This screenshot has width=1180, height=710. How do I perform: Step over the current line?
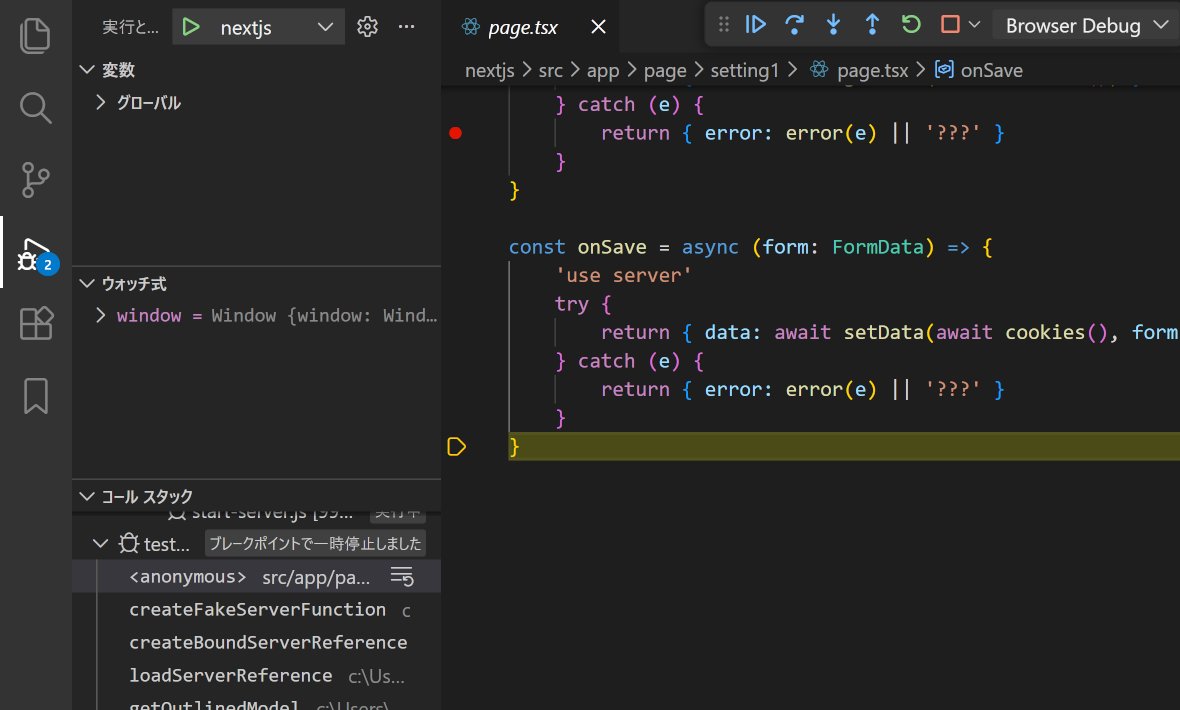click(x=794, y=25)
